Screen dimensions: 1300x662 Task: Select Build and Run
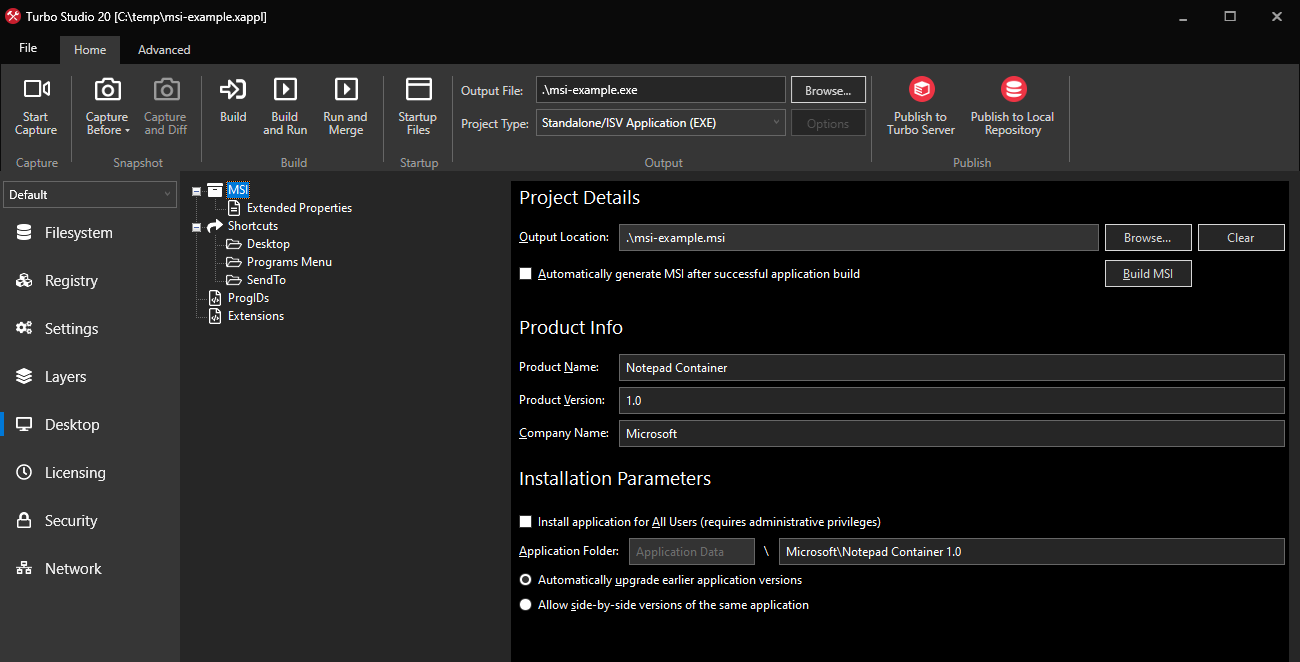[285, 105]
